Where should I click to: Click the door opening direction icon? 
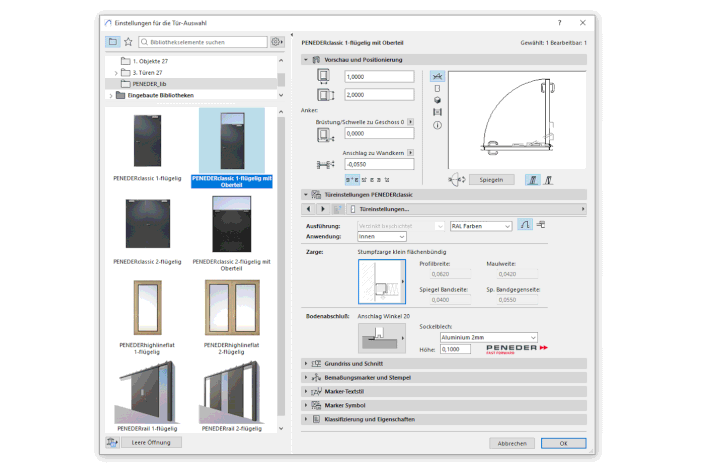coord(457,179)
